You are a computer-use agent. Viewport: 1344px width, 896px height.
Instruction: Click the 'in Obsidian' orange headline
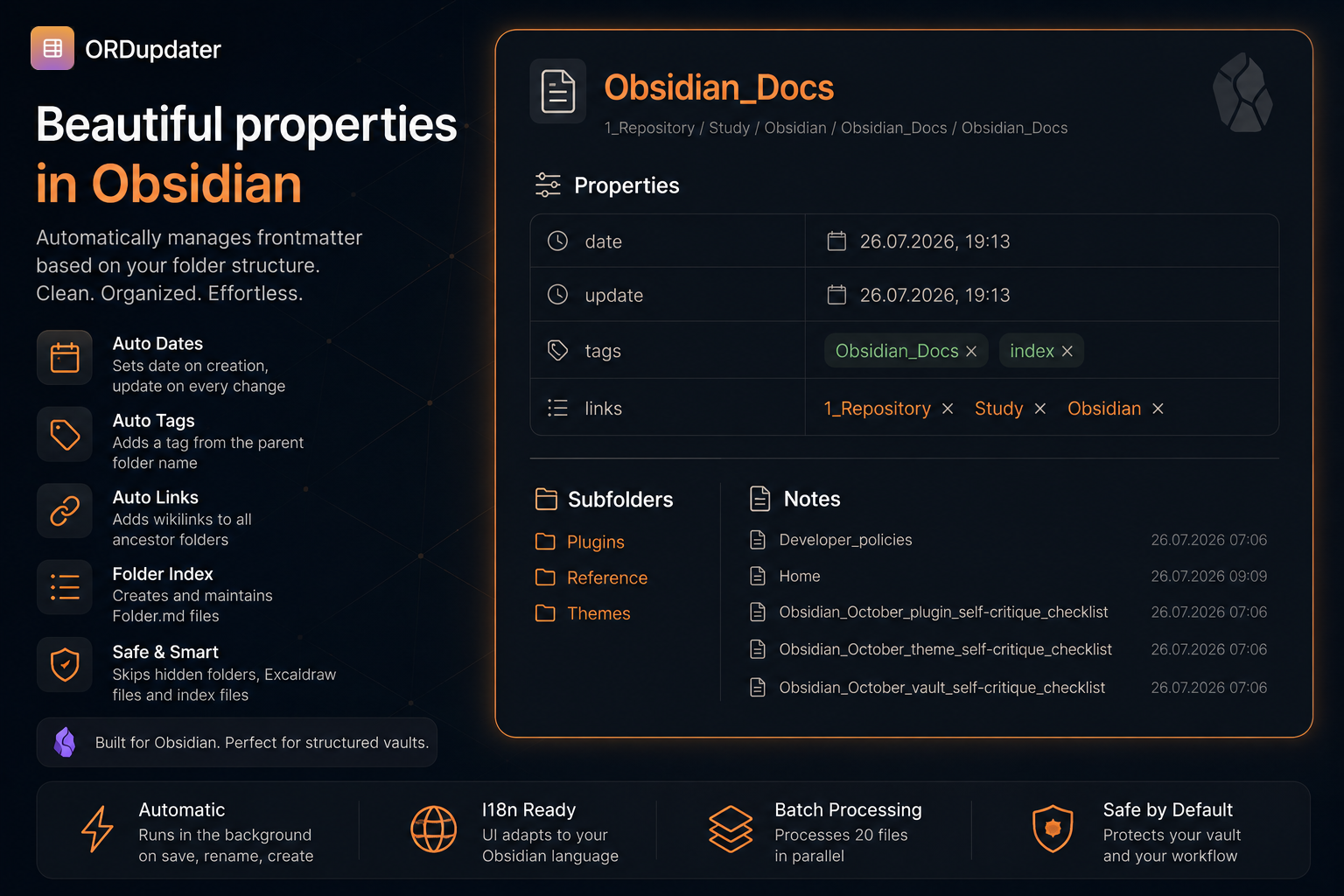169,185
